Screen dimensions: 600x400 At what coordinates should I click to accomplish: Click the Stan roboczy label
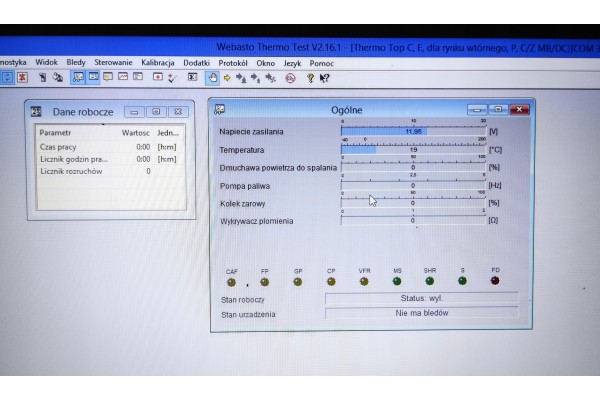tap(243, 300)
